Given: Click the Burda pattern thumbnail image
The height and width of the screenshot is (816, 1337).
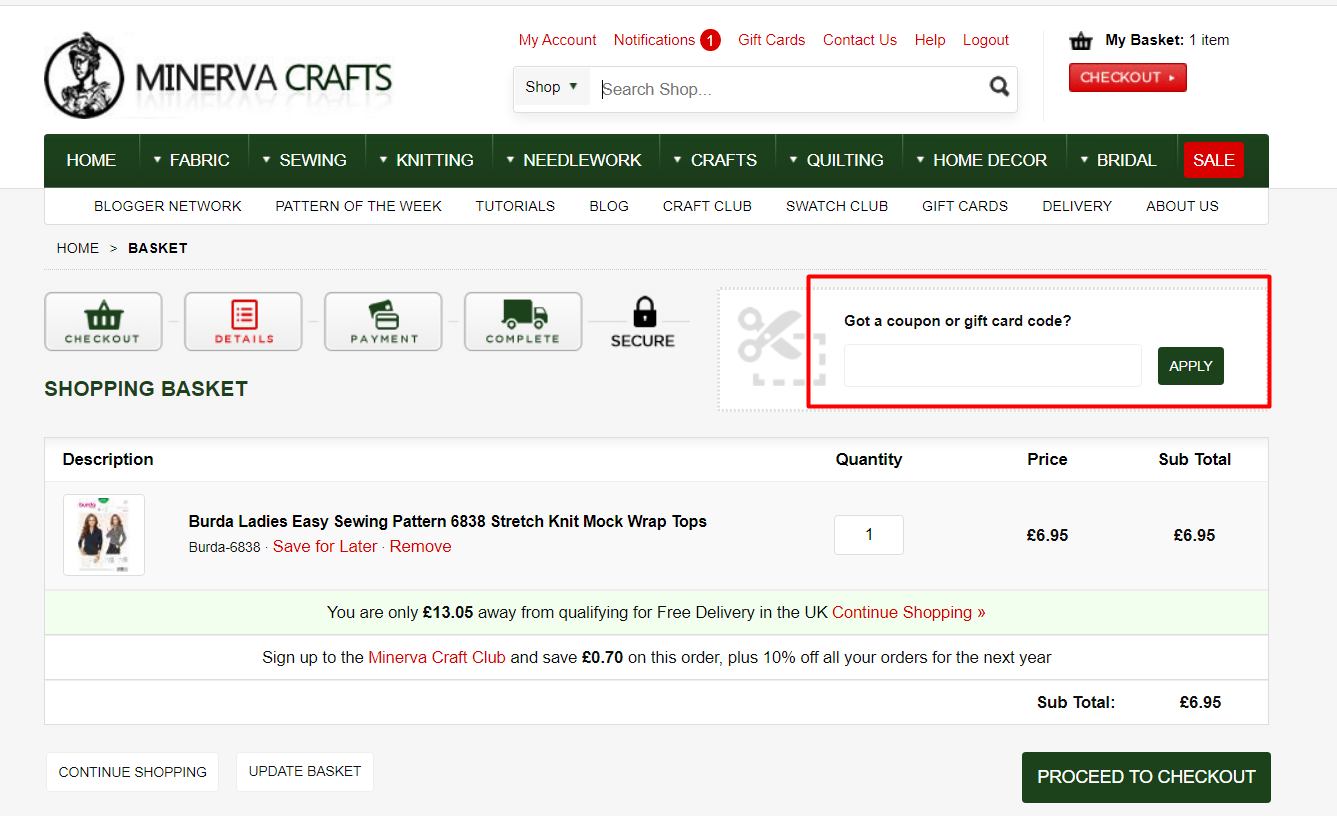Looking at the screenshot, I should click(103, 534).
